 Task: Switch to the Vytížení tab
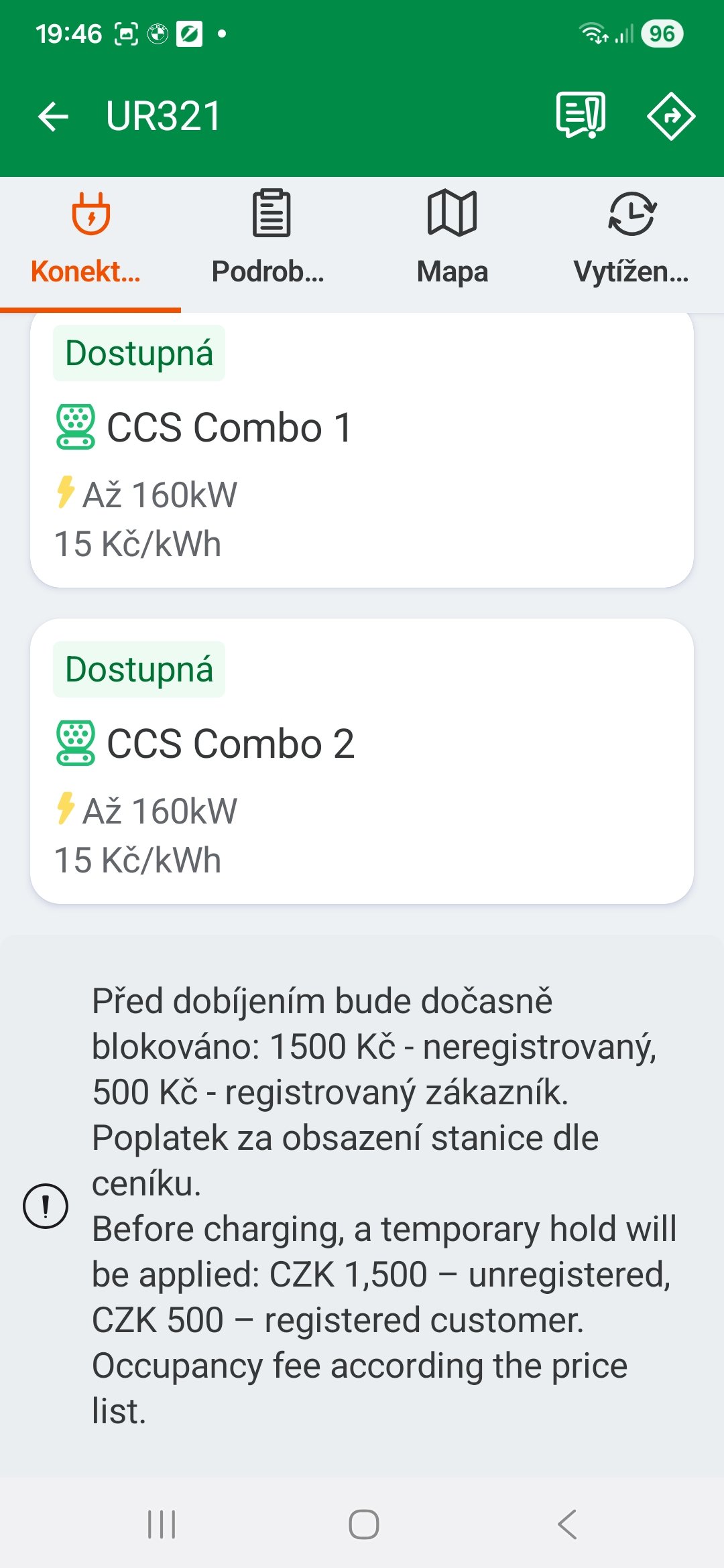point(631,238)
